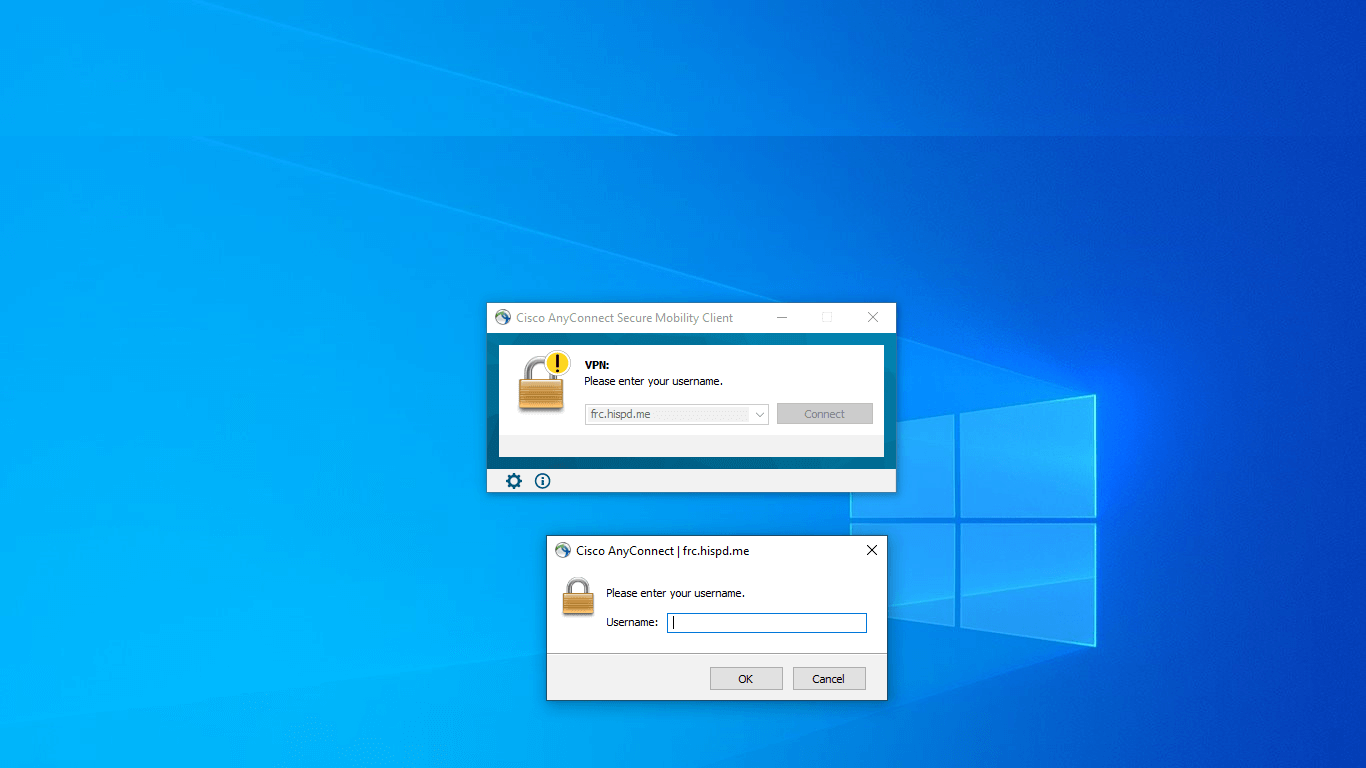Close the Cisco AnyConnect Secure Mobility Client window
The height and width of the screenshot is (768, 1366).
[x=873, y=318]
